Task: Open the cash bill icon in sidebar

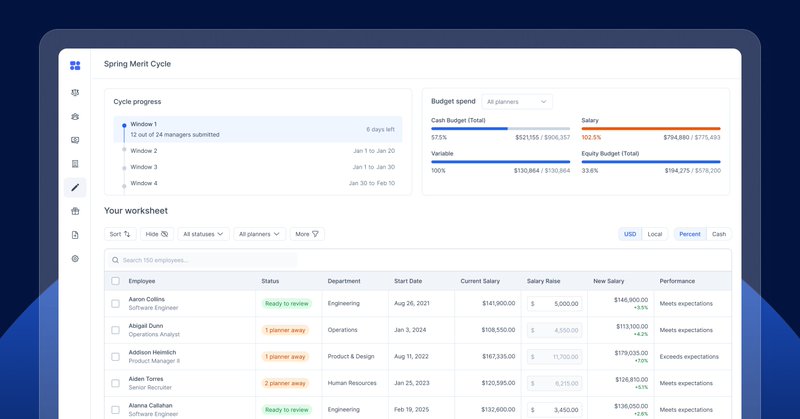Action: [75, 140]
